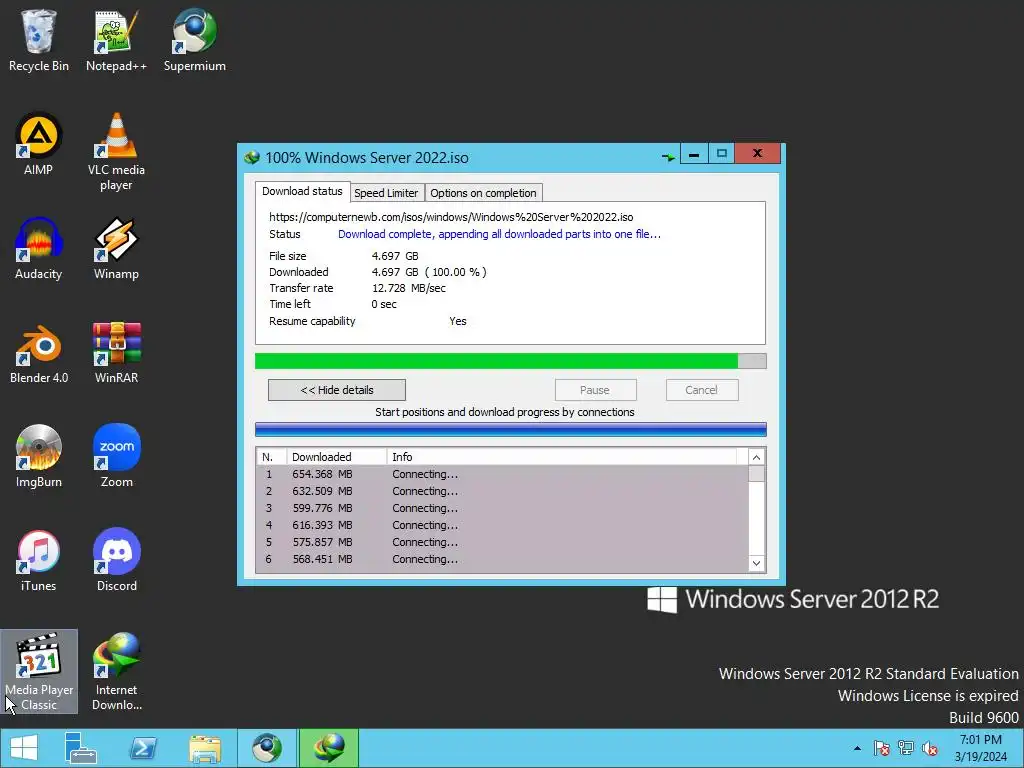Click the Audacity desktop icon
This screenshot has width=1024, height=768.
pos(39,248)
